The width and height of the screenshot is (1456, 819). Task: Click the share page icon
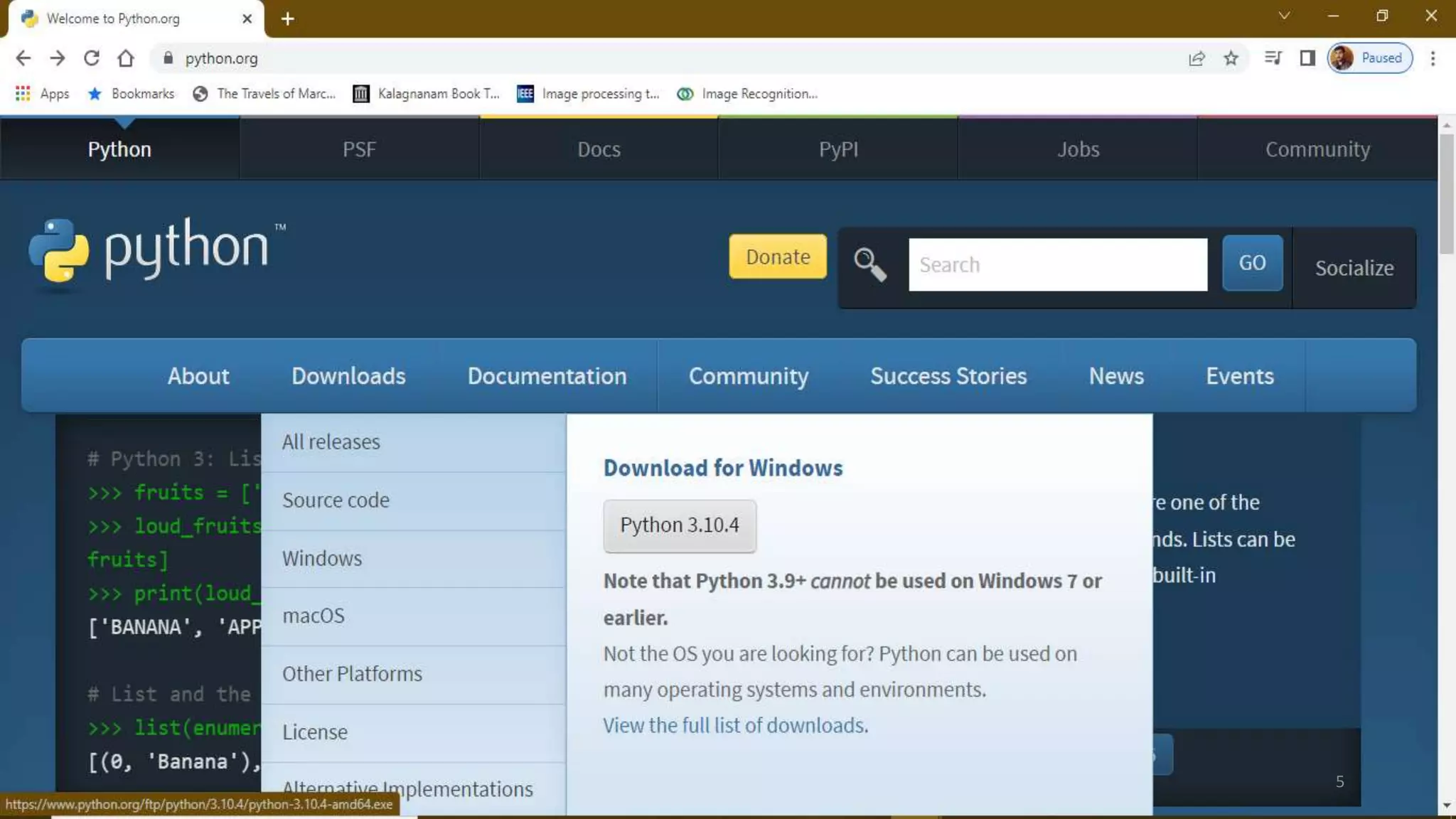pos(1197,58)
